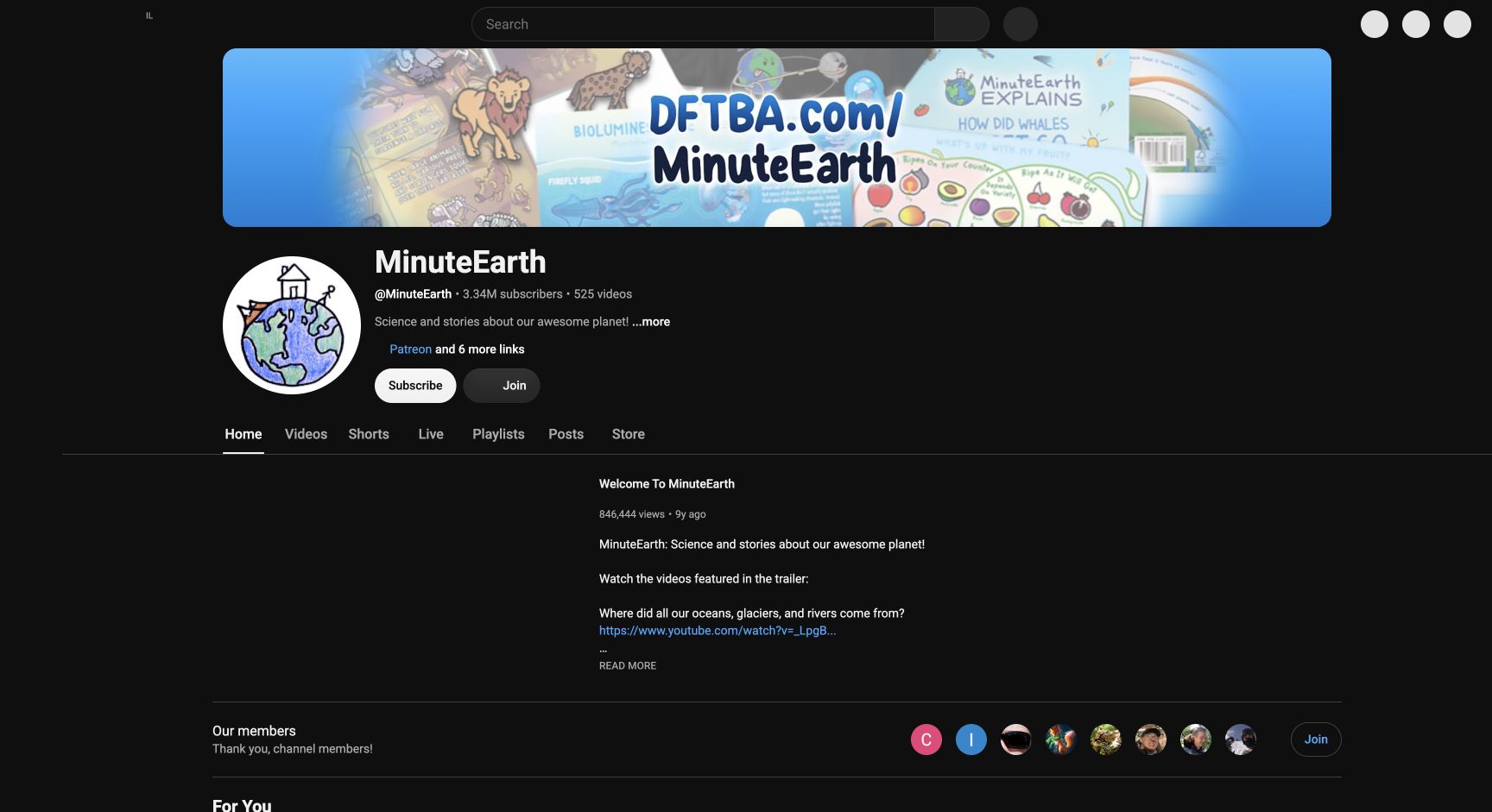Click the 'For You' section heading

pyautogui.click(x=242, y=805)
